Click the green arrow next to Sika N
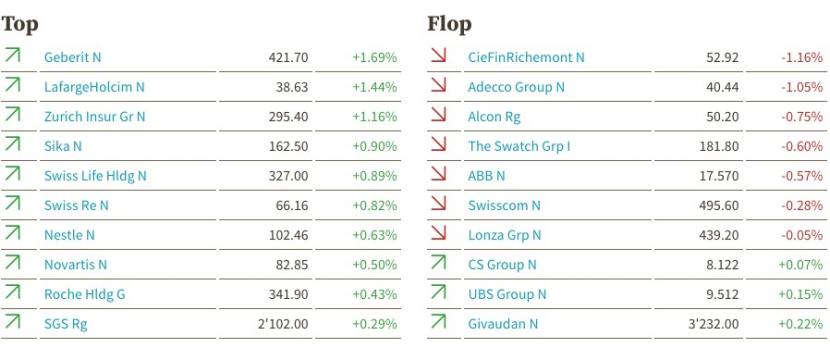This screenshot has width=830, height=360. (x=12, y=144)
